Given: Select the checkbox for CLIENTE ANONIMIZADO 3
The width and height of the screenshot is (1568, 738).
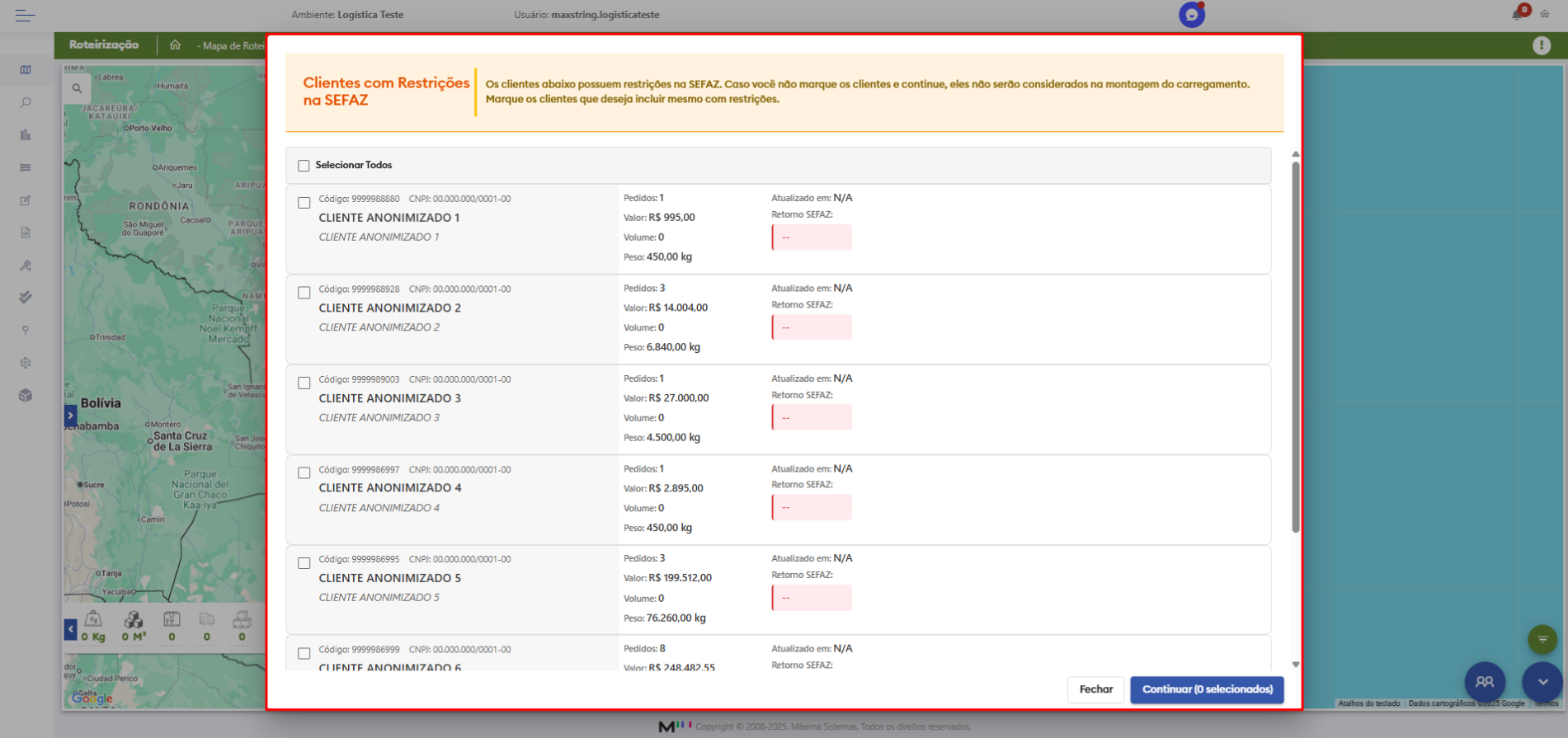Looking at the screenshot, I should (304, 383).
